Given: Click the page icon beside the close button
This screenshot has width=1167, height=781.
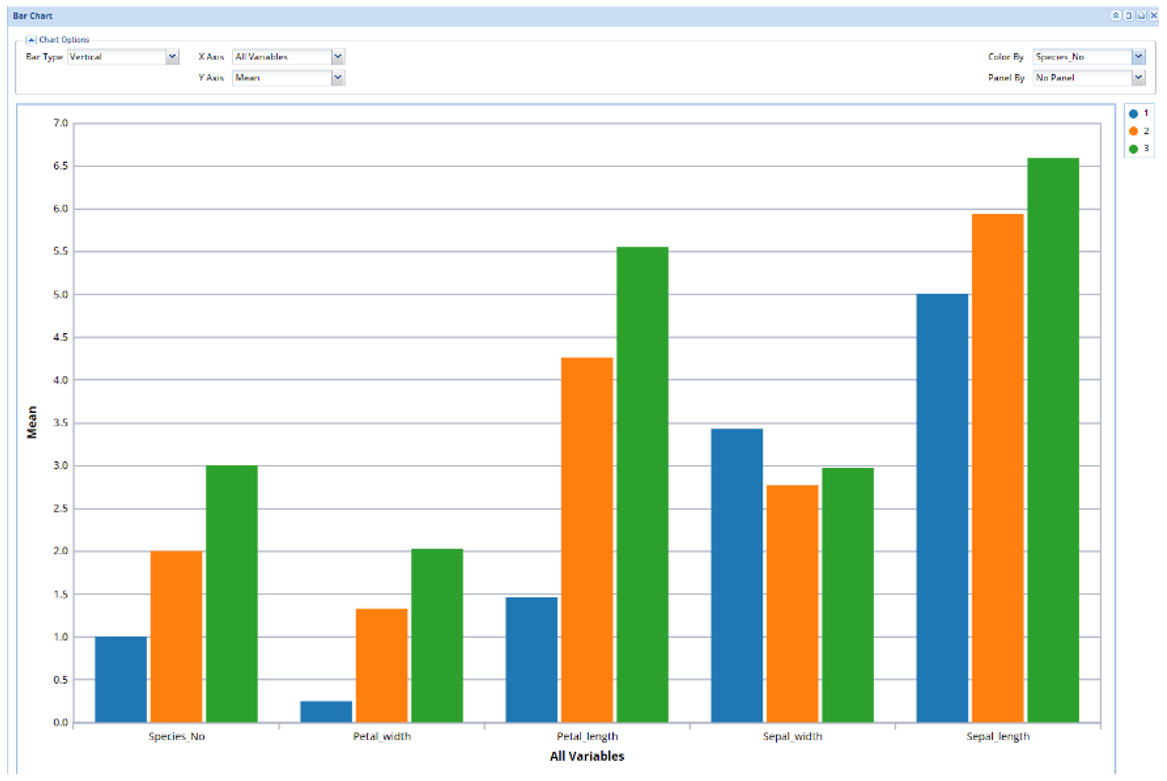Looking at the screenshot, I should (1141, 16).
